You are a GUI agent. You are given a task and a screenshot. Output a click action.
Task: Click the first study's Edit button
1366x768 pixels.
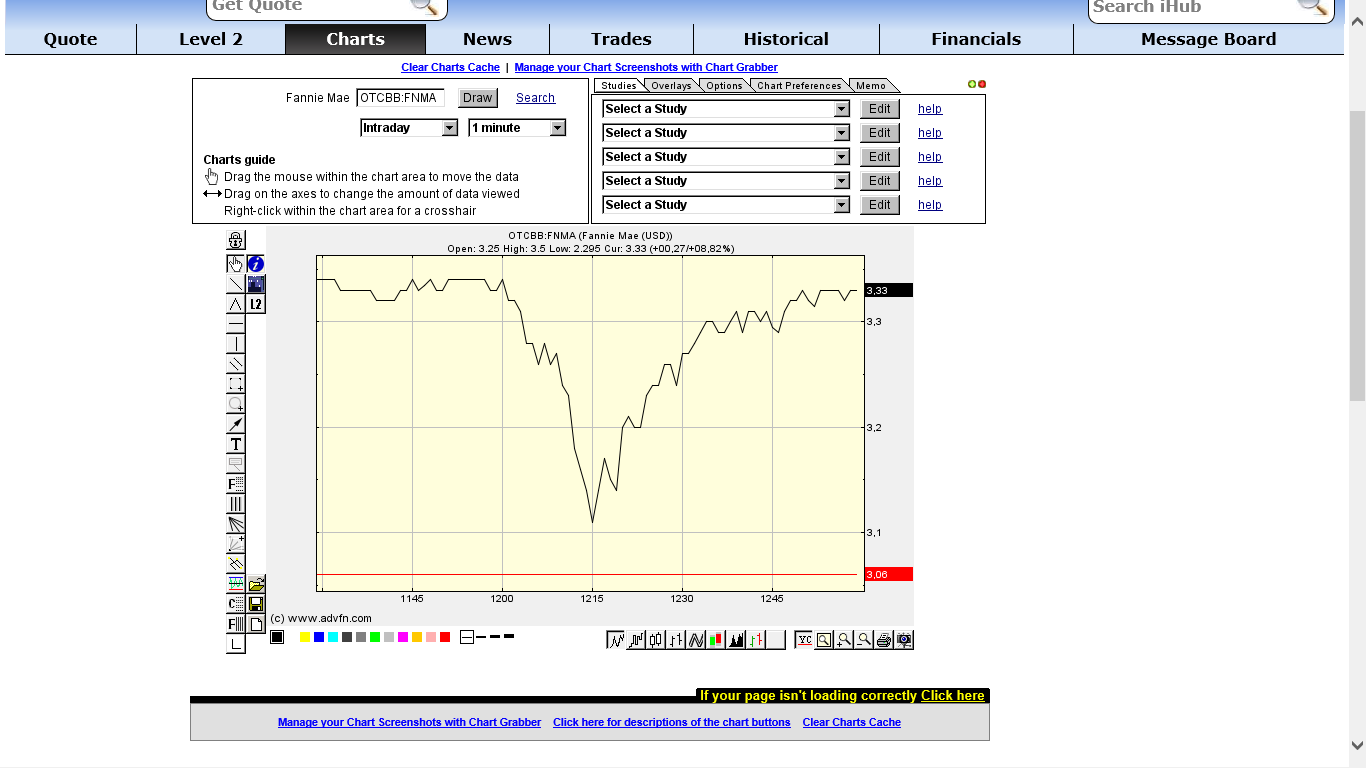(x=880, y=109)
